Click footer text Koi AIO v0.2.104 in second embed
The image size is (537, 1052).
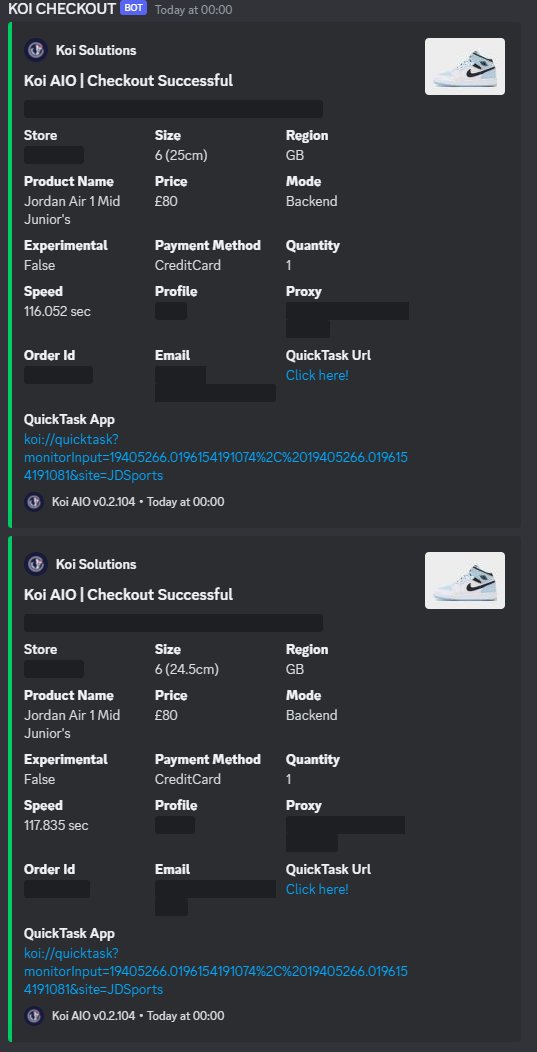[93, 1016]
